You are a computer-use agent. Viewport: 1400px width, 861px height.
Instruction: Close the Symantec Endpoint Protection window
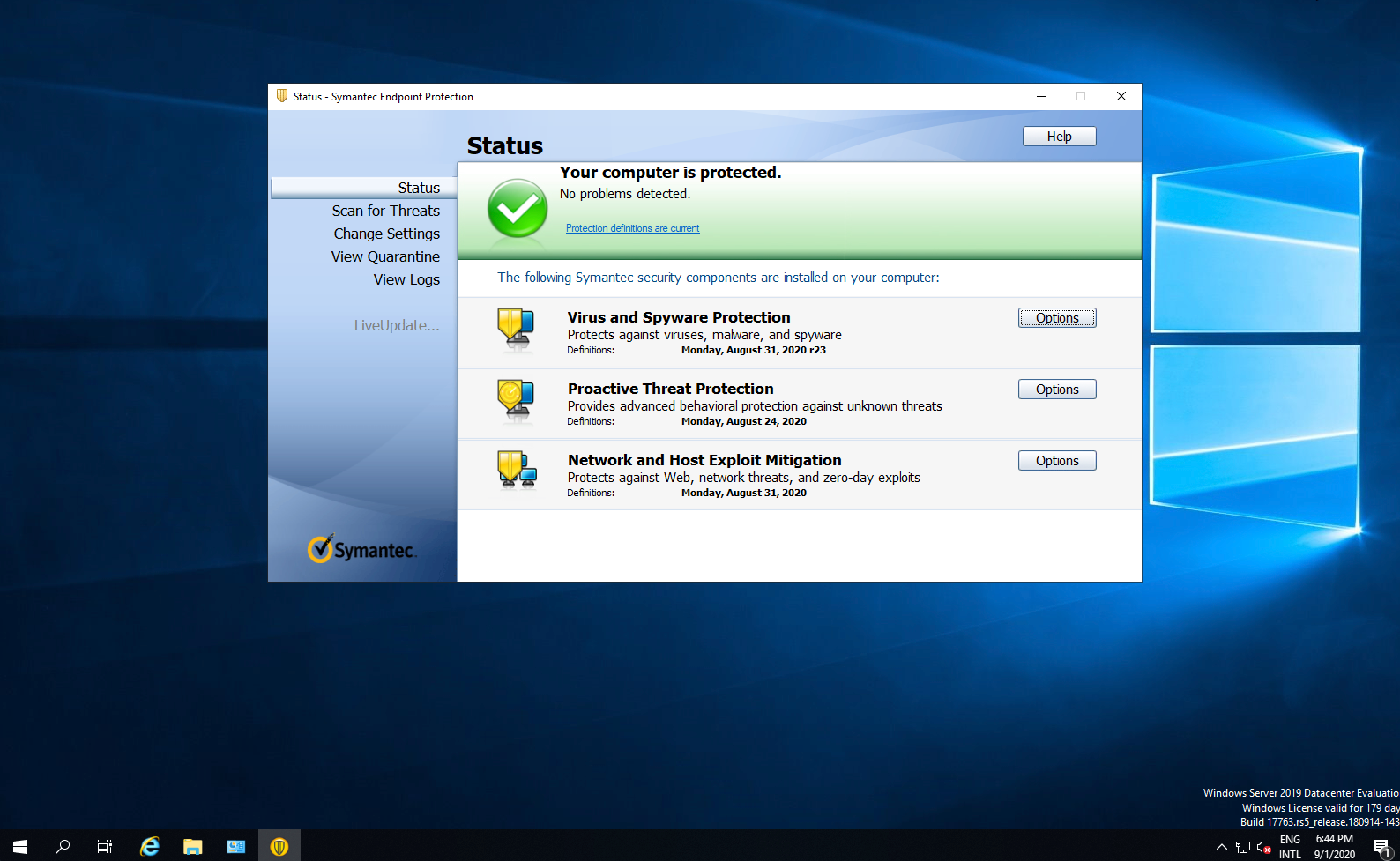pos(1121,96)
